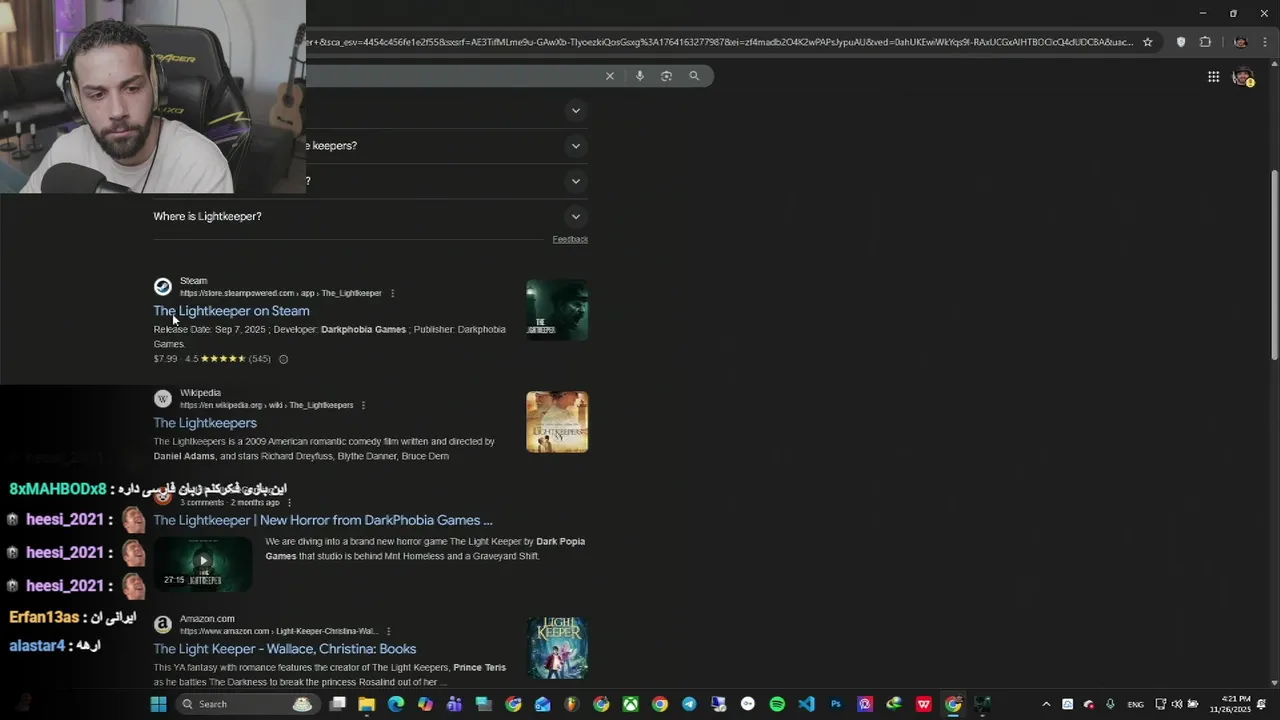Viewport: 1280px width, 720px height.
Task: Open the shield extension icon
Action: coord(1181,42)
